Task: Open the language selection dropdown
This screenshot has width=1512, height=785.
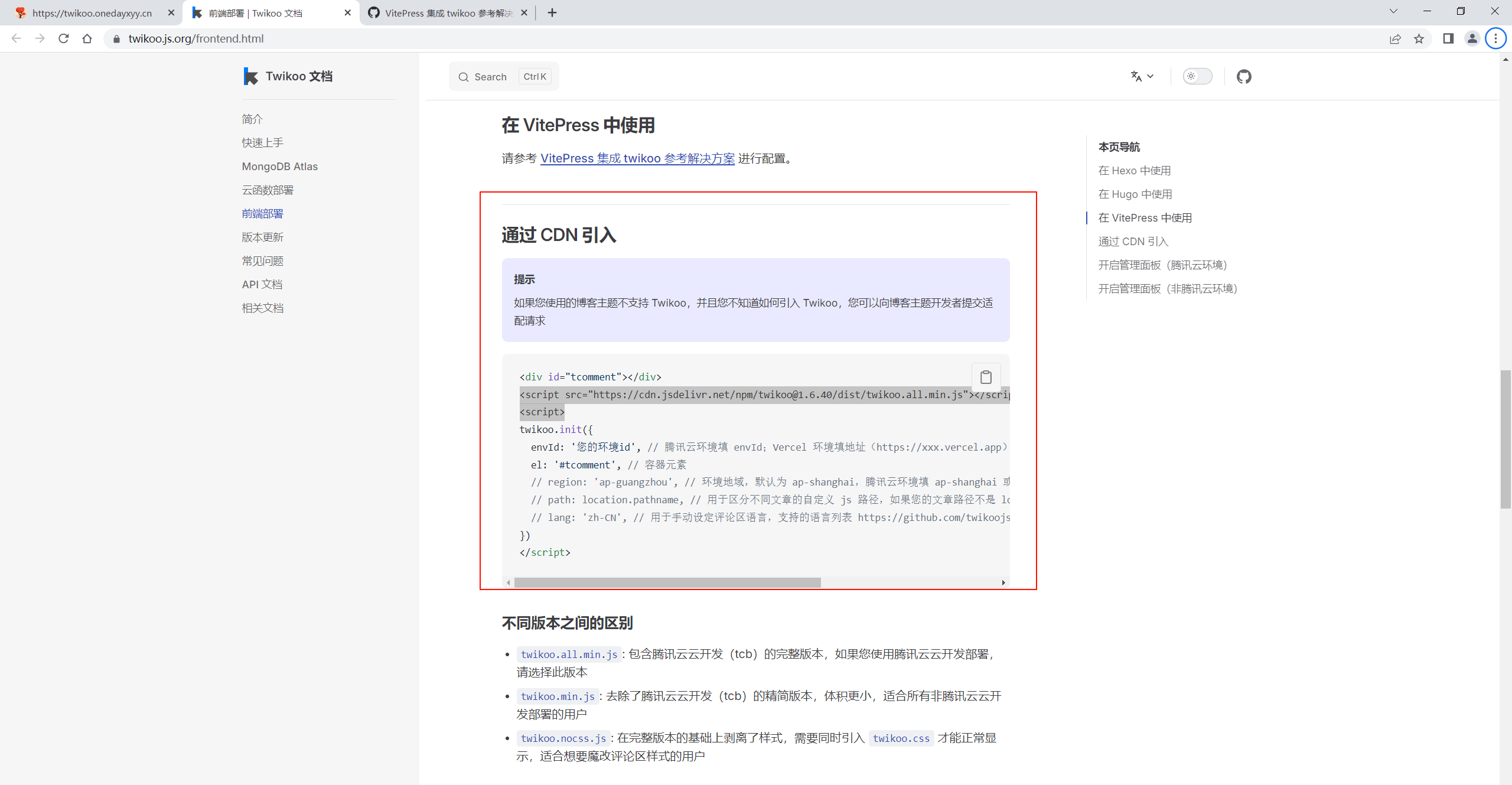Action: point(1142,76)
